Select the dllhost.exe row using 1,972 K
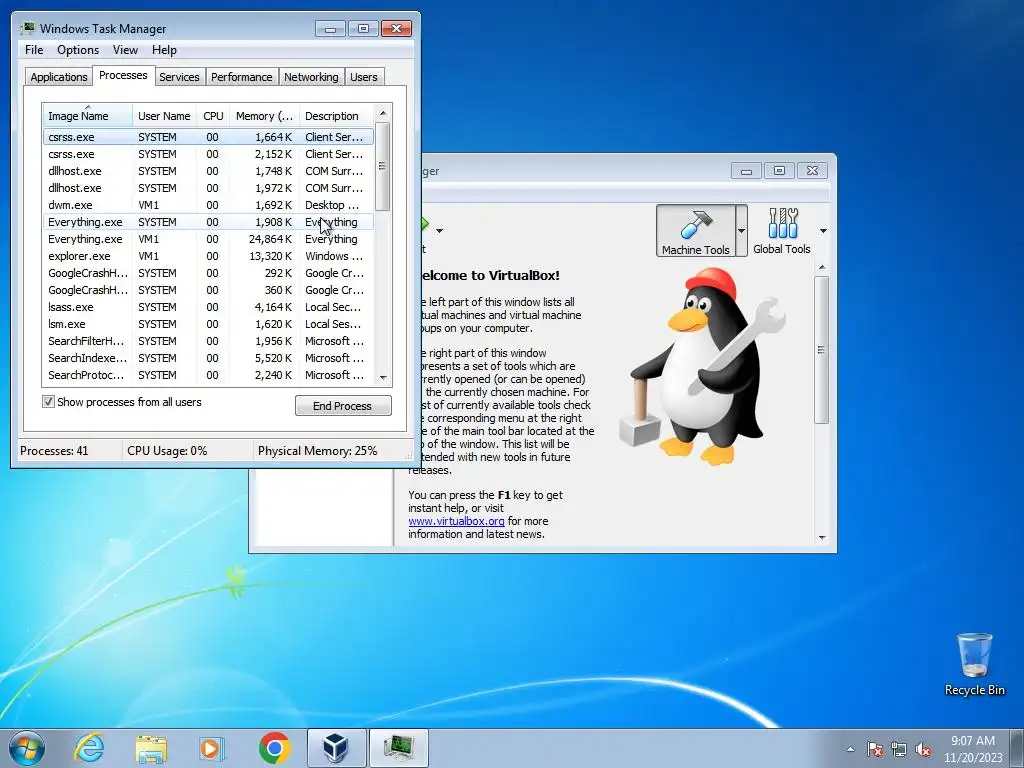 coord(208,188)
